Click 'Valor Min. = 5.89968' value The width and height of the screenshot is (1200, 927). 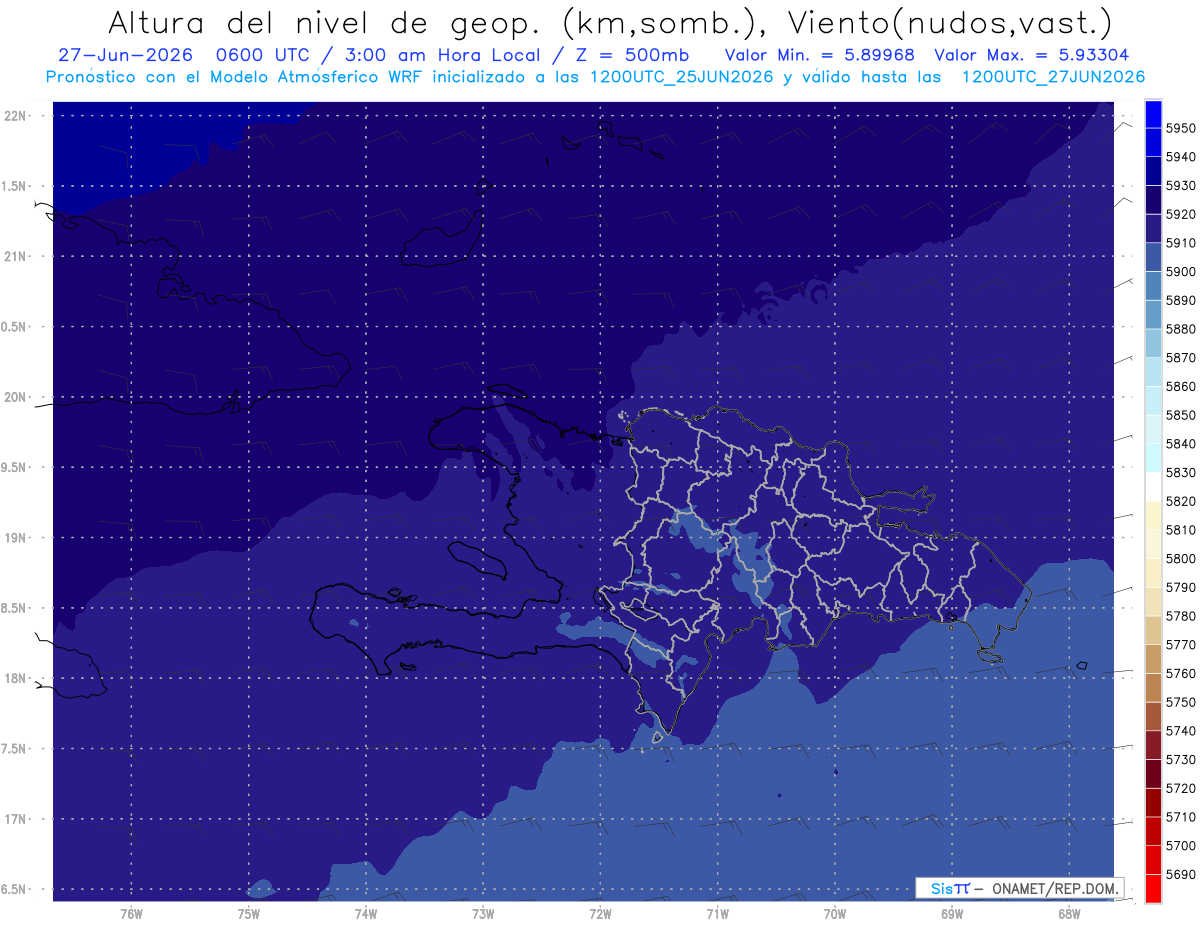pyautogui.click(x=820, y=55)
